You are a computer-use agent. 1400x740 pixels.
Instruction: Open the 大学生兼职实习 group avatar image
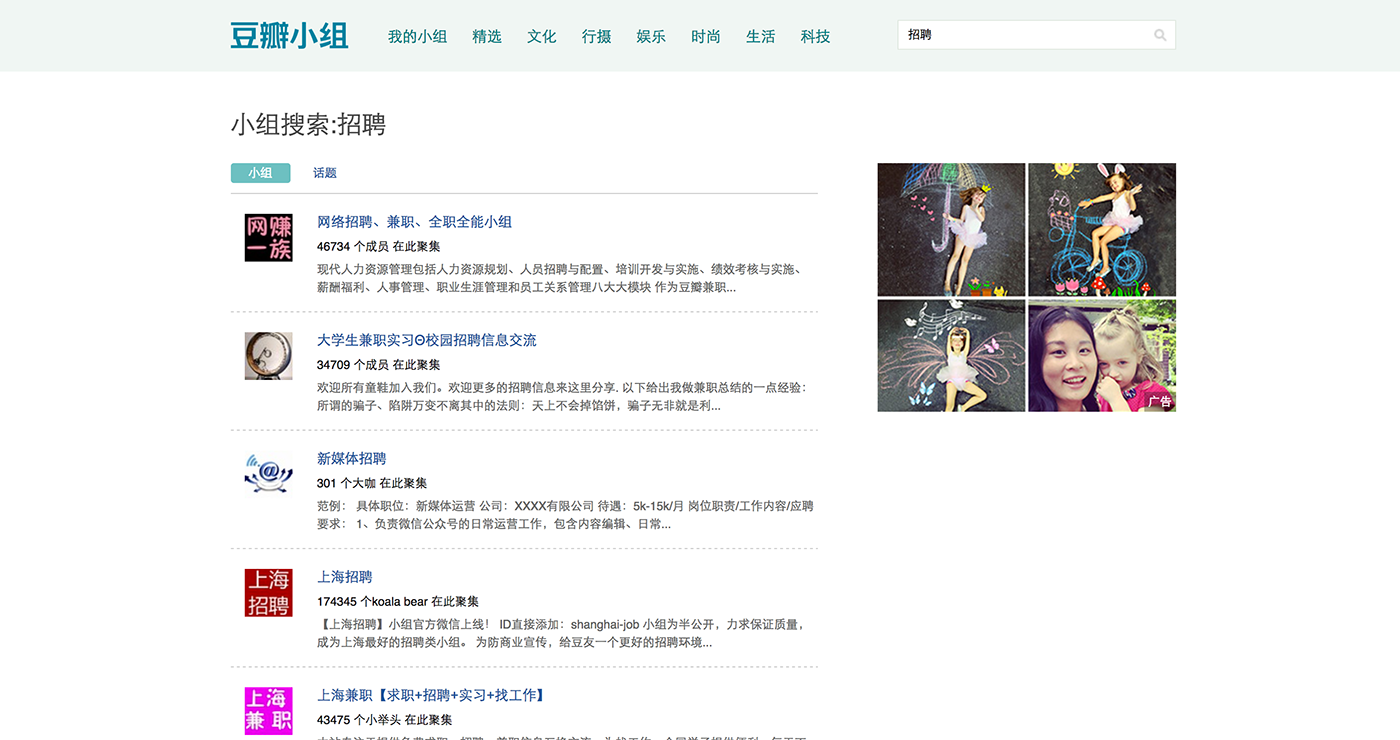(x=269, y=356)
